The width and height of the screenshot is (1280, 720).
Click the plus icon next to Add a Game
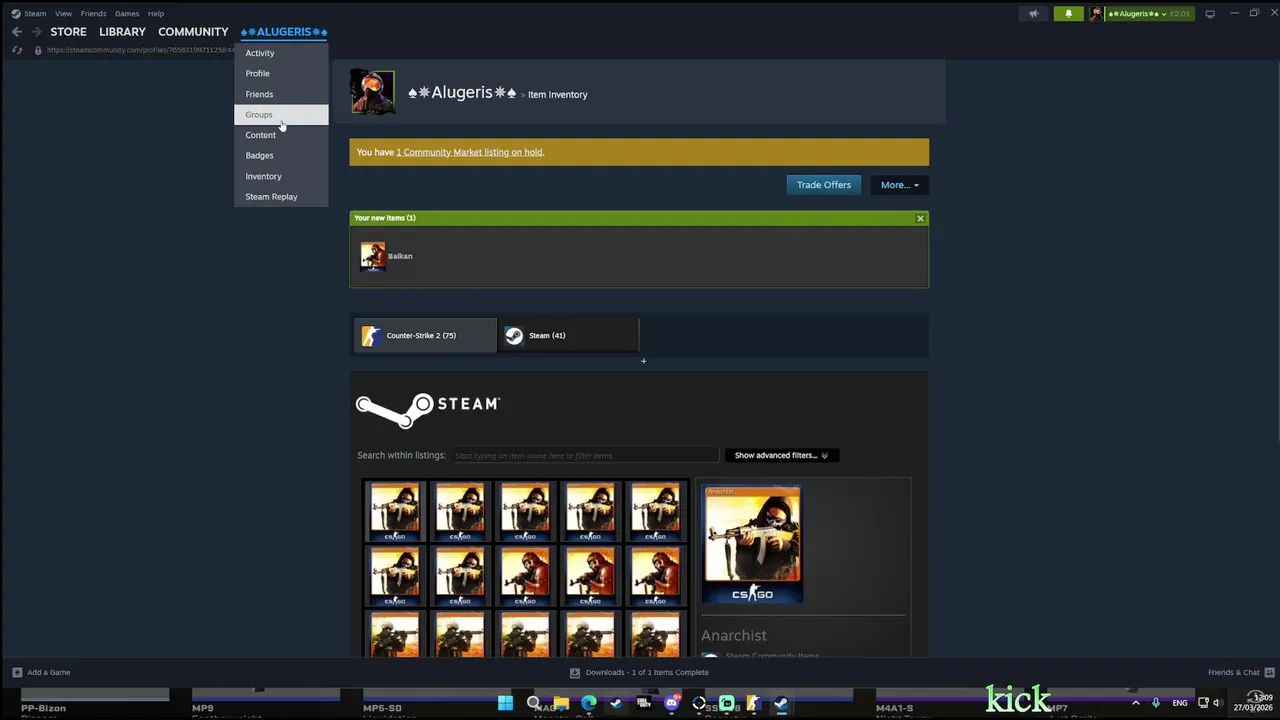tap(17, 672)
